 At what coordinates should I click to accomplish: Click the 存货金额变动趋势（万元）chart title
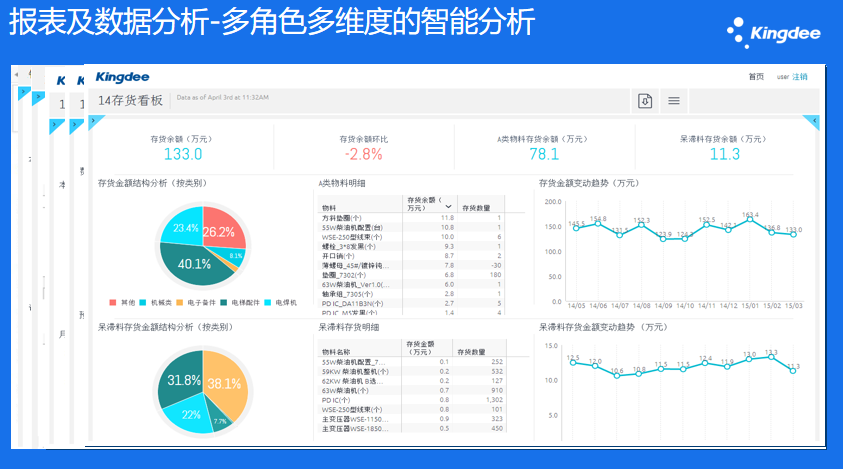click(x=589, y=183)
